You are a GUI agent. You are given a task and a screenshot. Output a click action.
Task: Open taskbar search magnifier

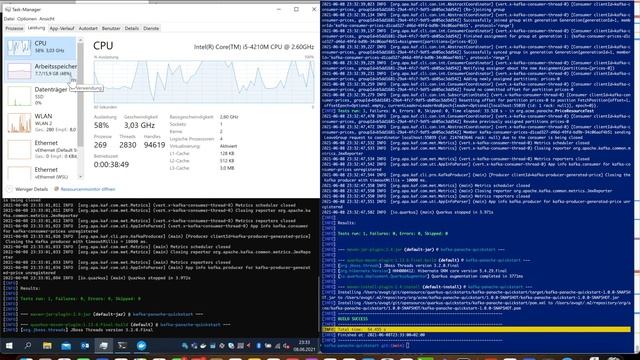(x=28, y=346)
